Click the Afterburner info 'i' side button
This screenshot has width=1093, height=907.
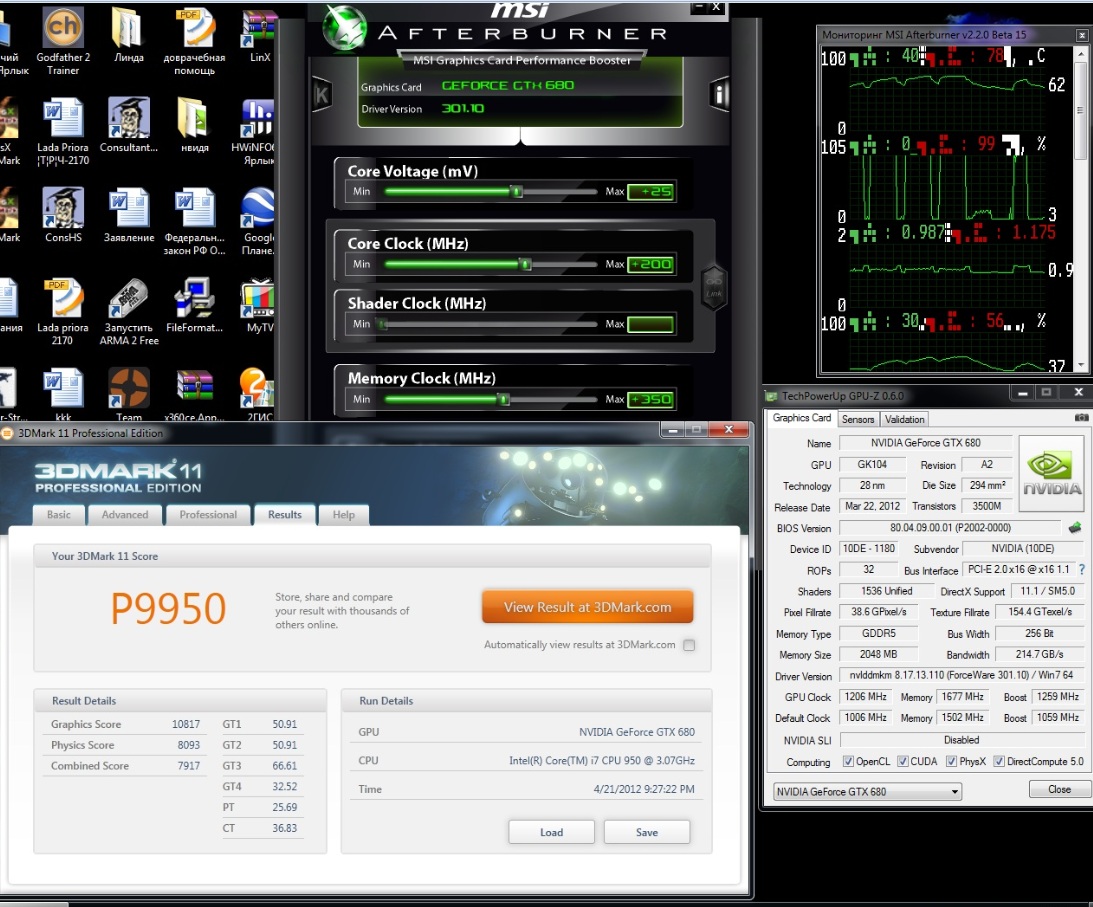point(719,93)
